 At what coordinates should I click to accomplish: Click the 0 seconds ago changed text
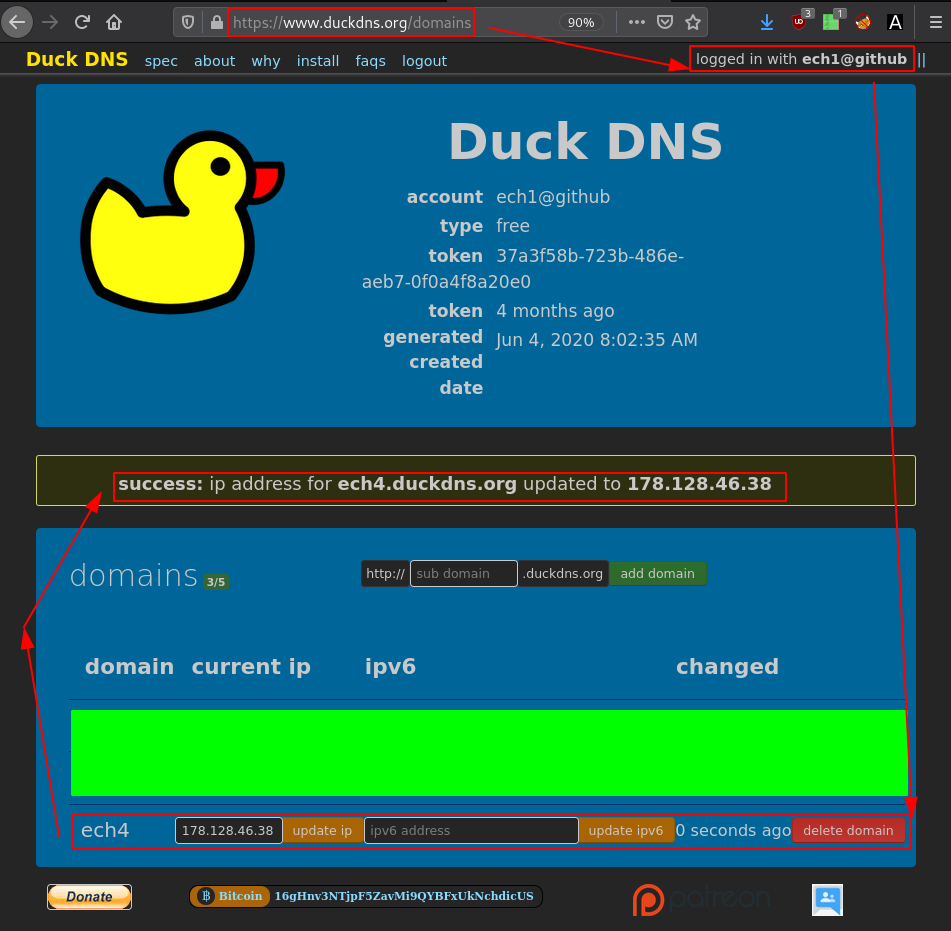click(733, 830)
